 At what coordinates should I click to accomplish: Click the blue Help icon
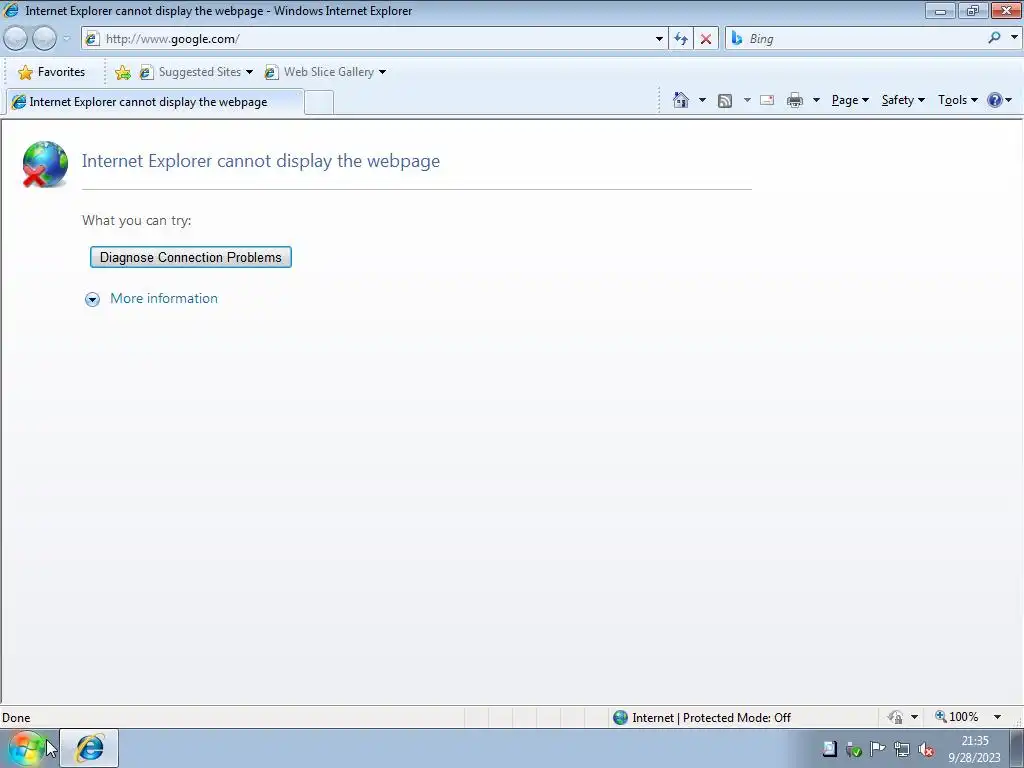pos(994,100)
